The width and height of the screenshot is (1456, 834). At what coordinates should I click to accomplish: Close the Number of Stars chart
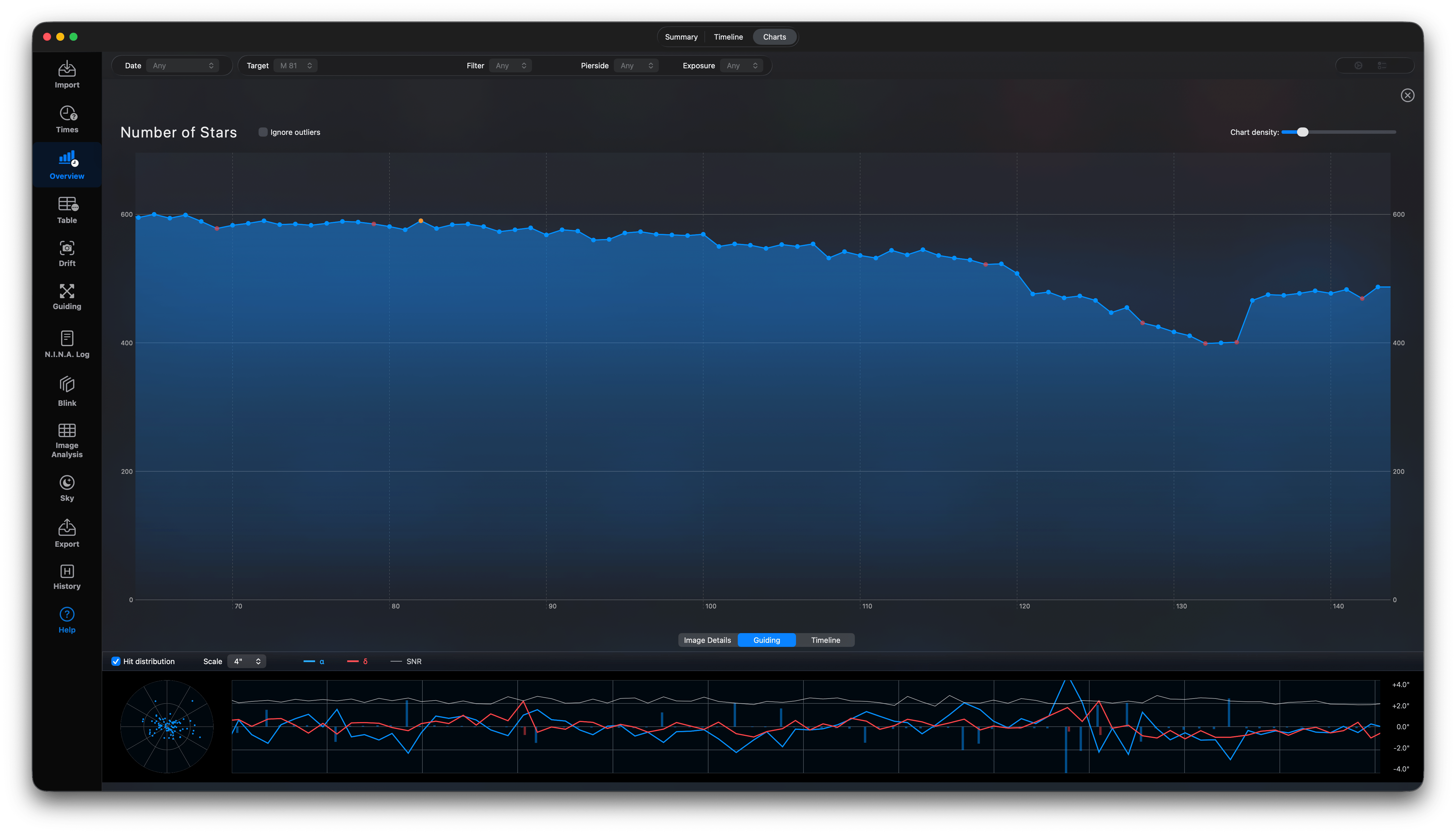tap(1407, 95)
